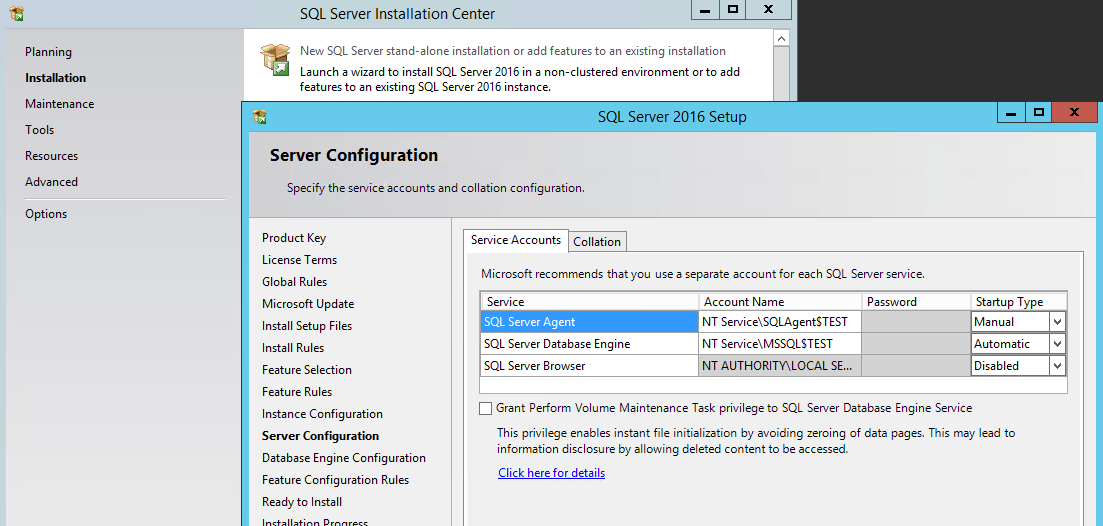
Task: Open Startup Type dropdown for SQL Server Agent
Action: point(1057,322)
